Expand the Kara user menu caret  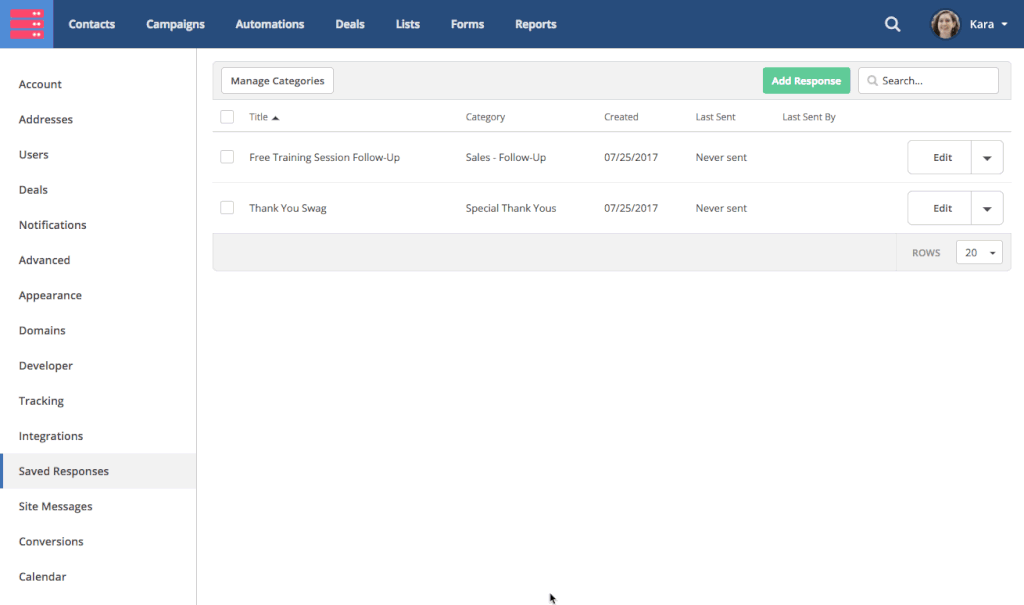coord(1004,25)
